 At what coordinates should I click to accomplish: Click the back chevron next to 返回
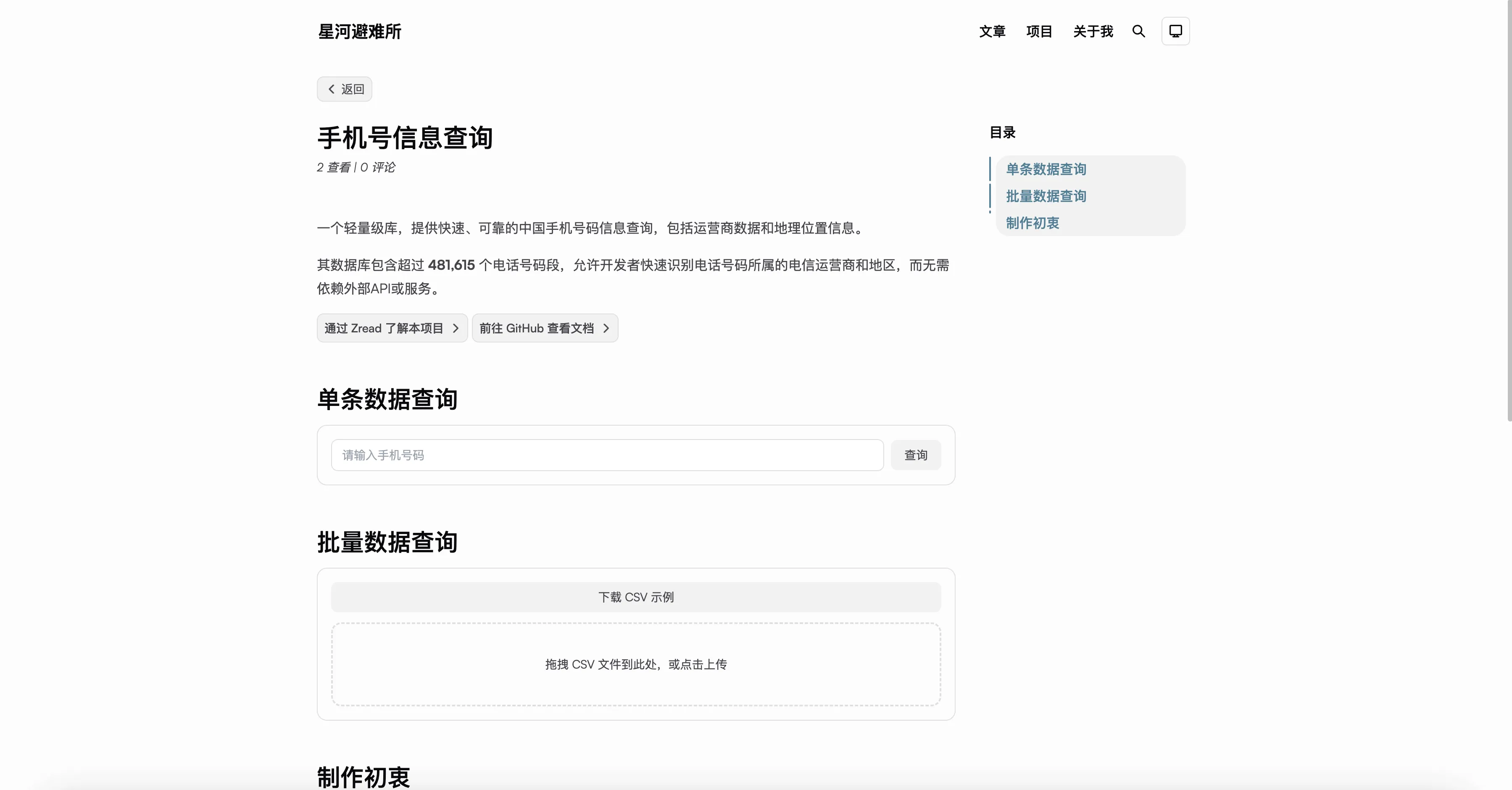click(331, 89)
